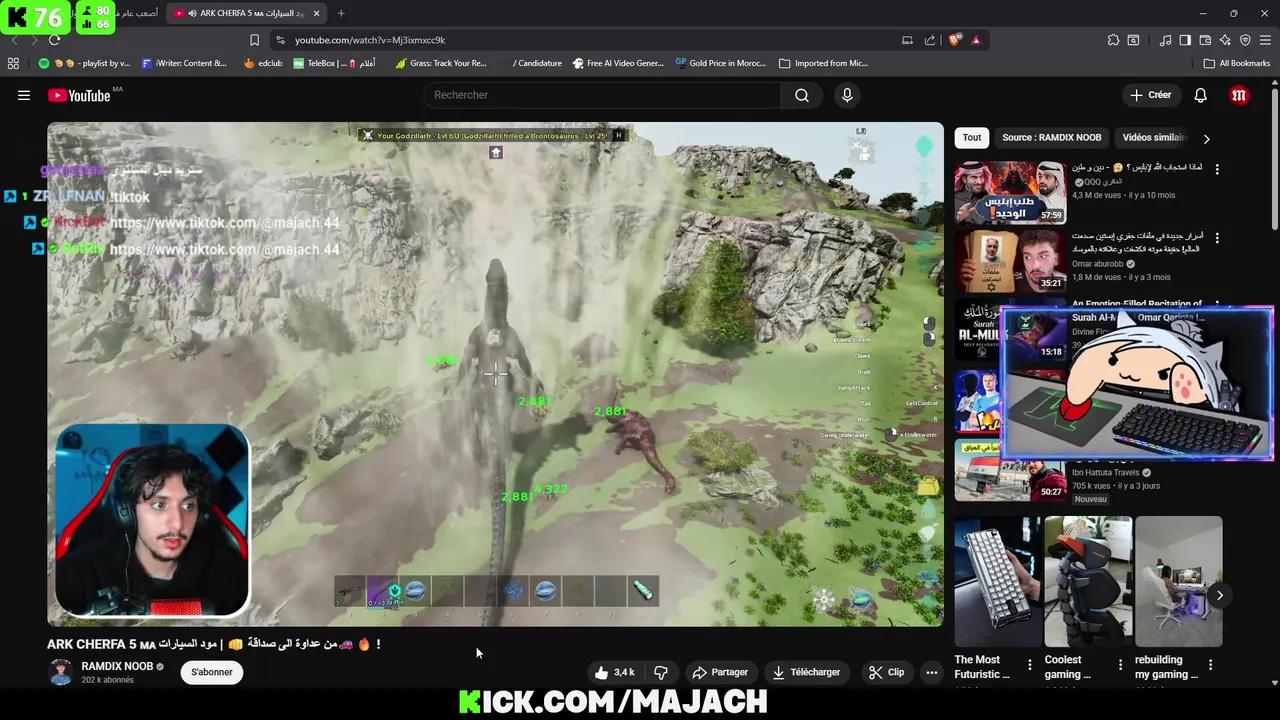The image size is (1280, 720).
Task: Open the media control music-note icon
Action: click(x=1165, y=40)
